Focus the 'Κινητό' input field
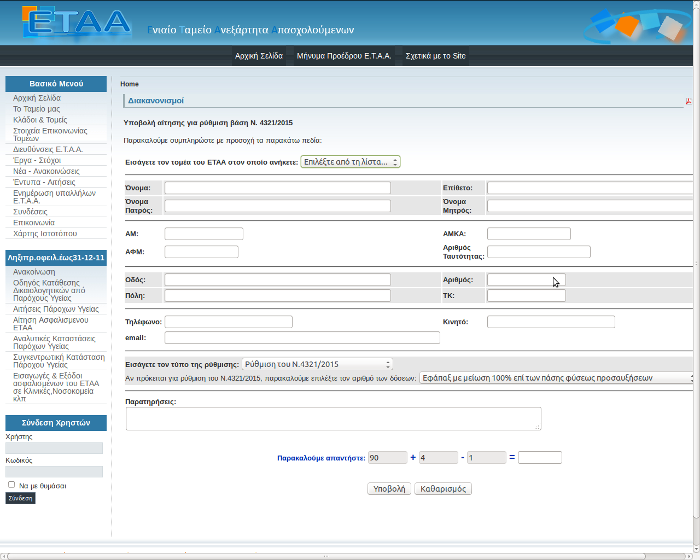Image resolution: width=700 pixels, height=560 pixels. pos(551,322)
